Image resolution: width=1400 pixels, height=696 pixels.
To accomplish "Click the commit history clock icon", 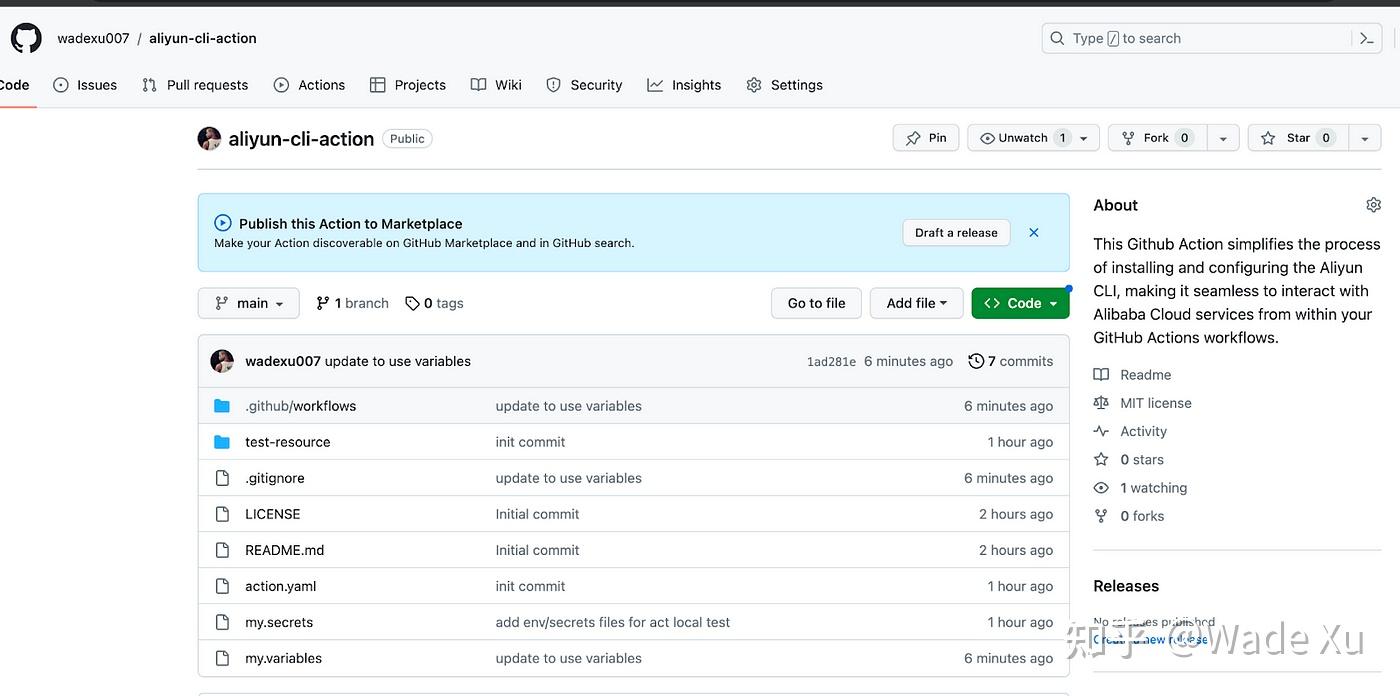I will pyautogui.click(x=976, y=361).
